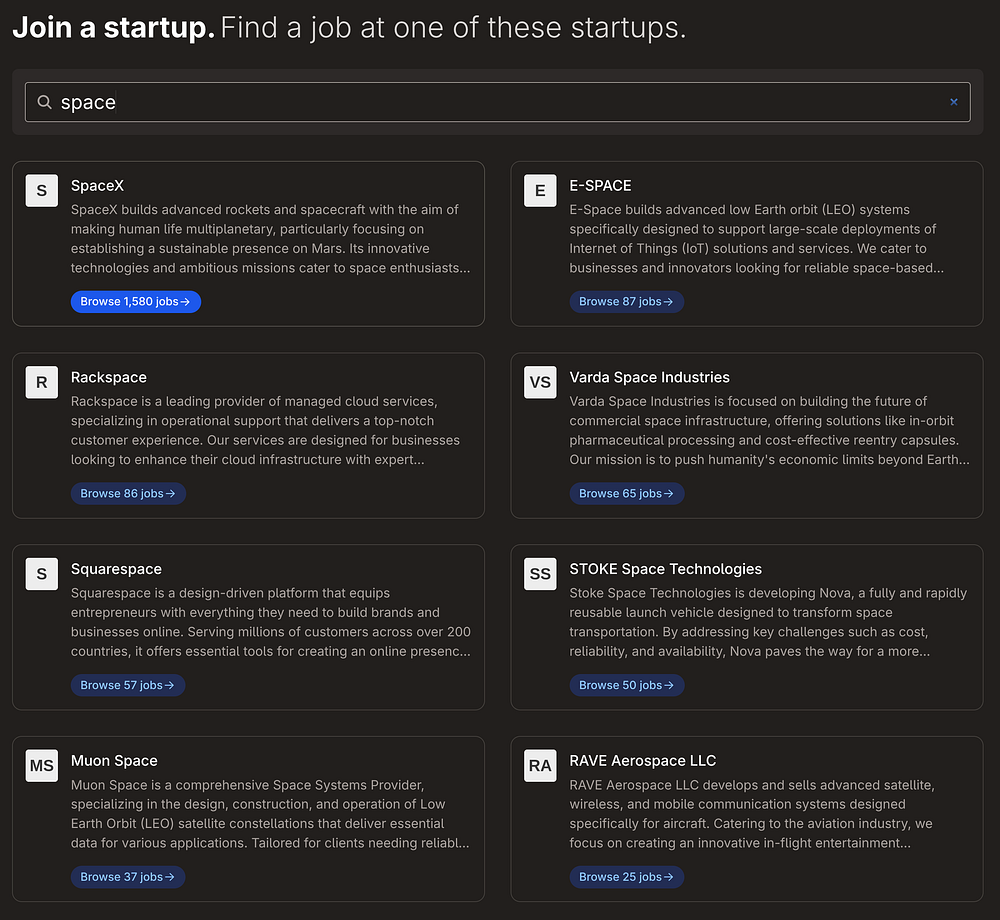Viewport: 1000px width, 920px height.
Task: Browse 87 jobs at E-SPACE
Action: [627, 301]
